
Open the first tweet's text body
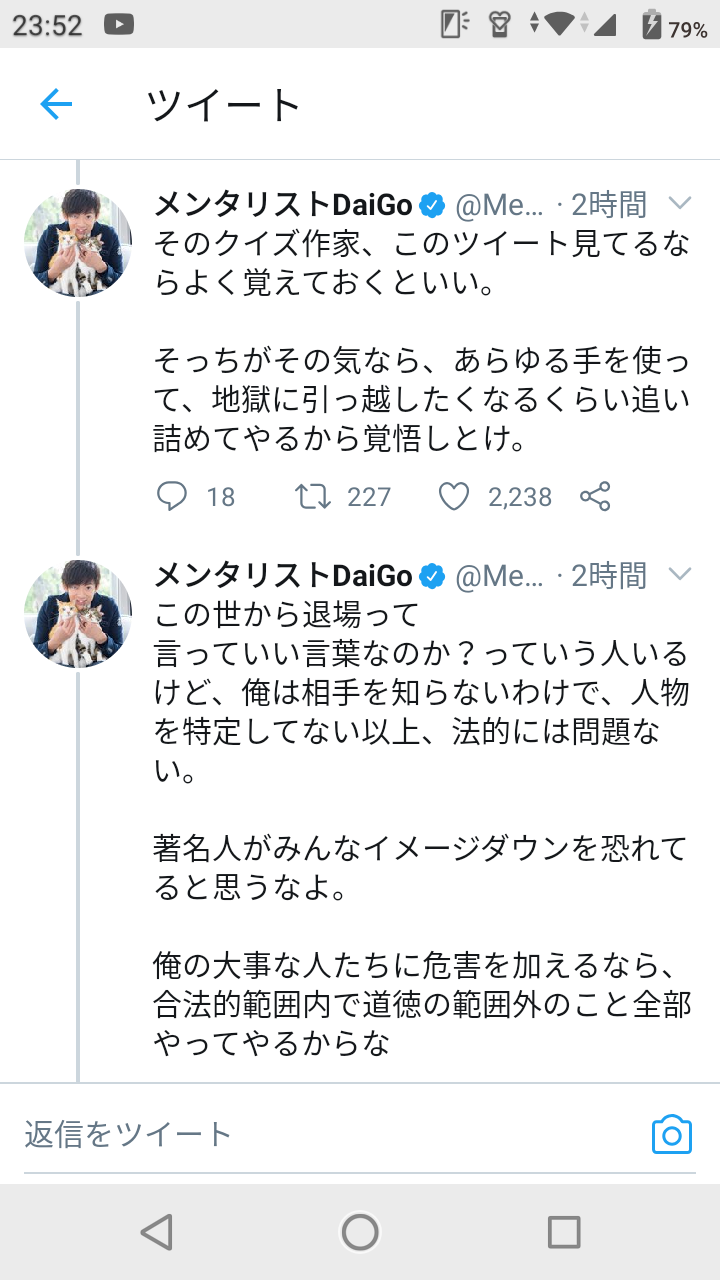click(x=420, y=340)
